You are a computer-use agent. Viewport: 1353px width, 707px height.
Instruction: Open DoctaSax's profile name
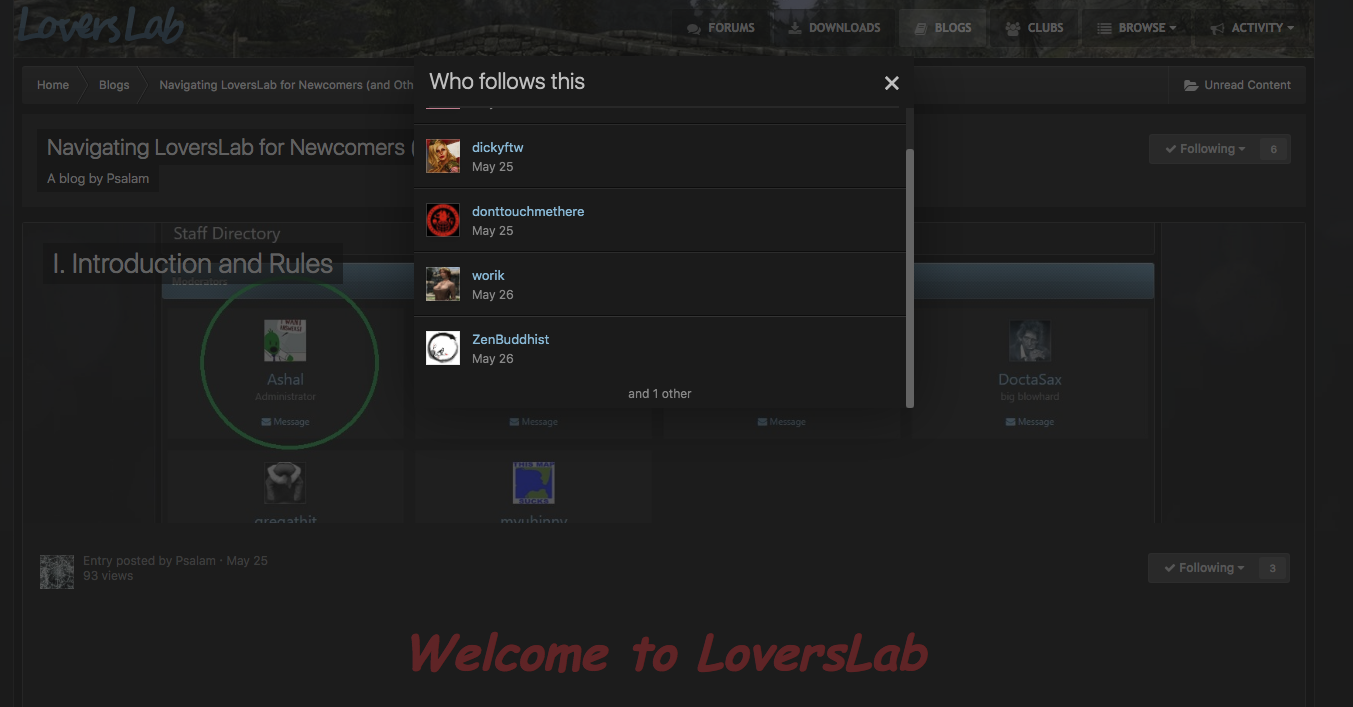1029,380
